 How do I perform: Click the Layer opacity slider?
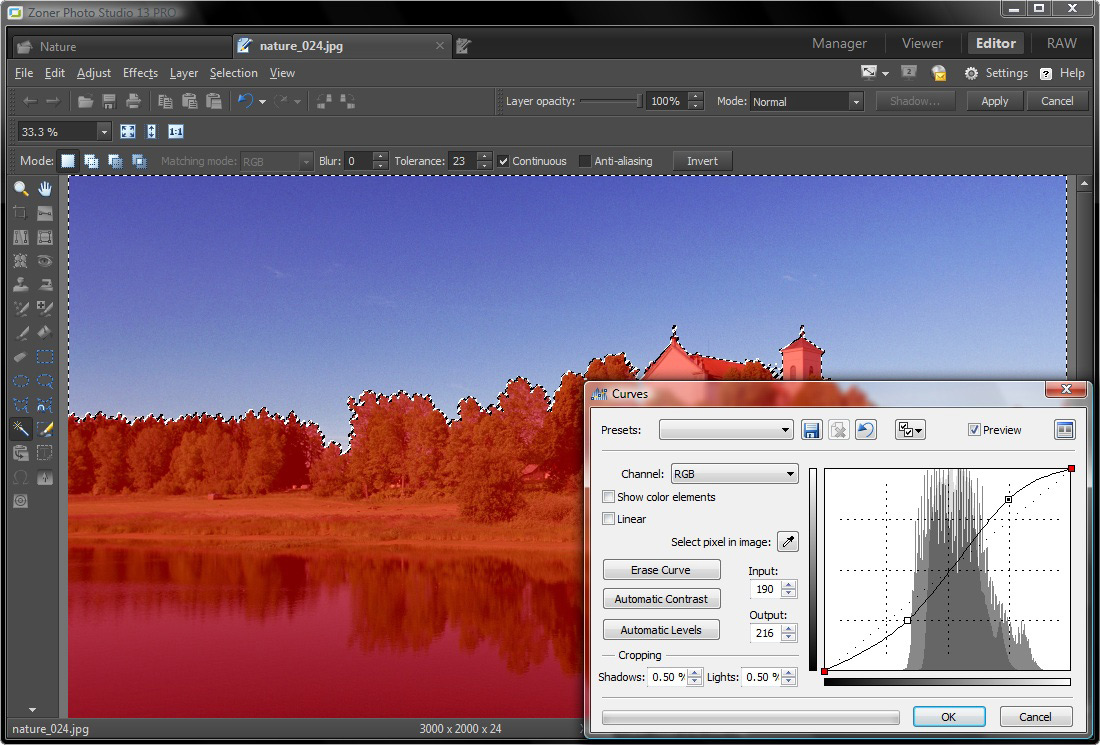[610, 101]
